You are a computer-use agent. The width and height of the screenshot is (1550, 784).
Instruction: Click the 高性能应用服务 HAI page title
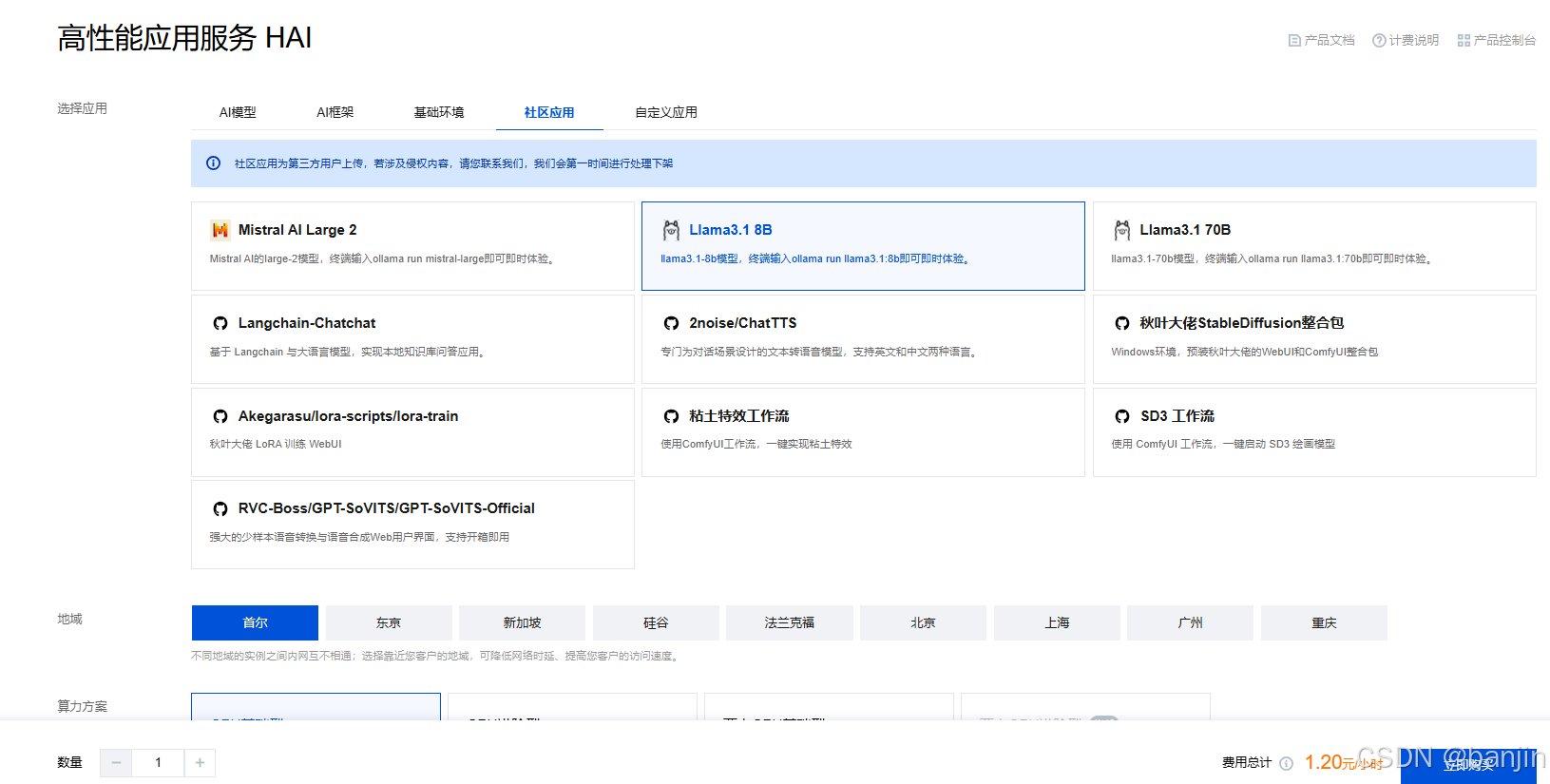pyautogui.click(x=184, y=38)
